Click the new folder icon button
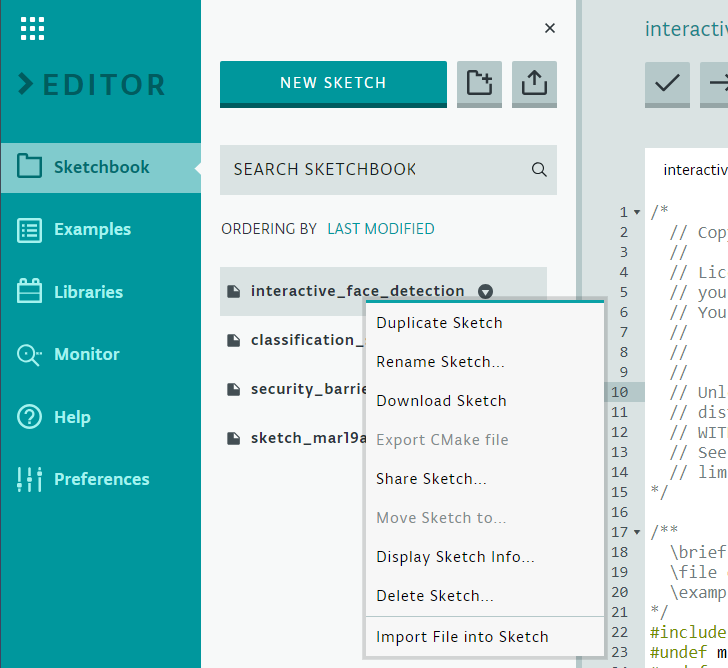 (479, 84)
